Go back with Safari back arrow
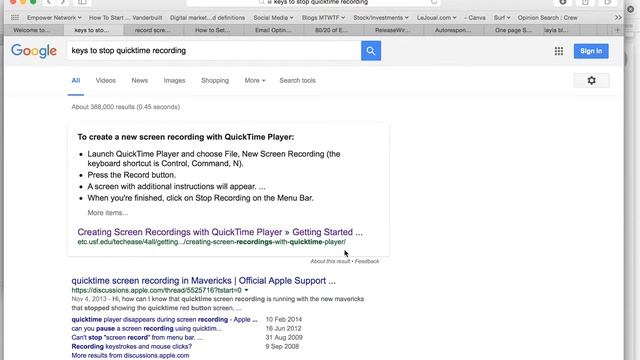 pyautogui.click(x=49, y=2)
